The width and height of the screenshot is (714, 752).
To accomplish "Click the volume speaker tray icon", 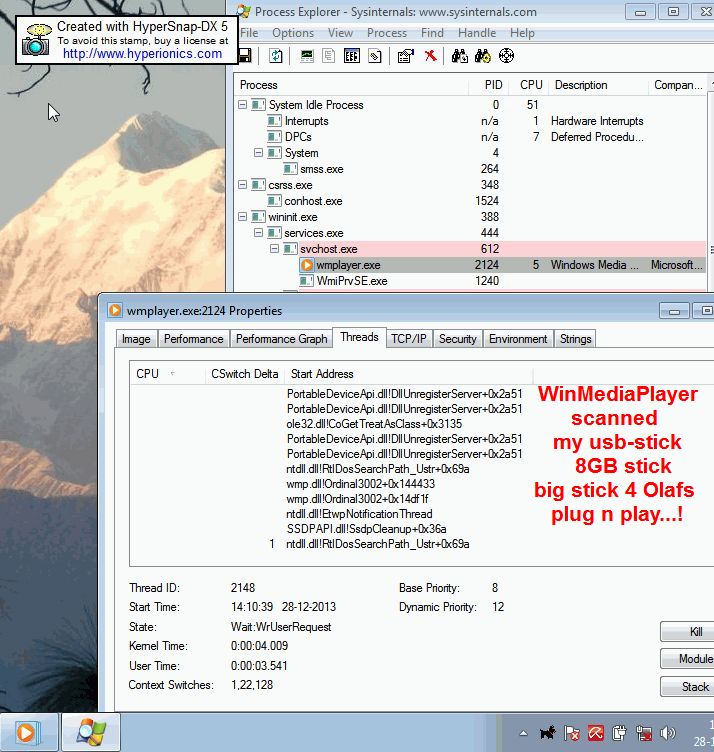I will tap(667, 733).
